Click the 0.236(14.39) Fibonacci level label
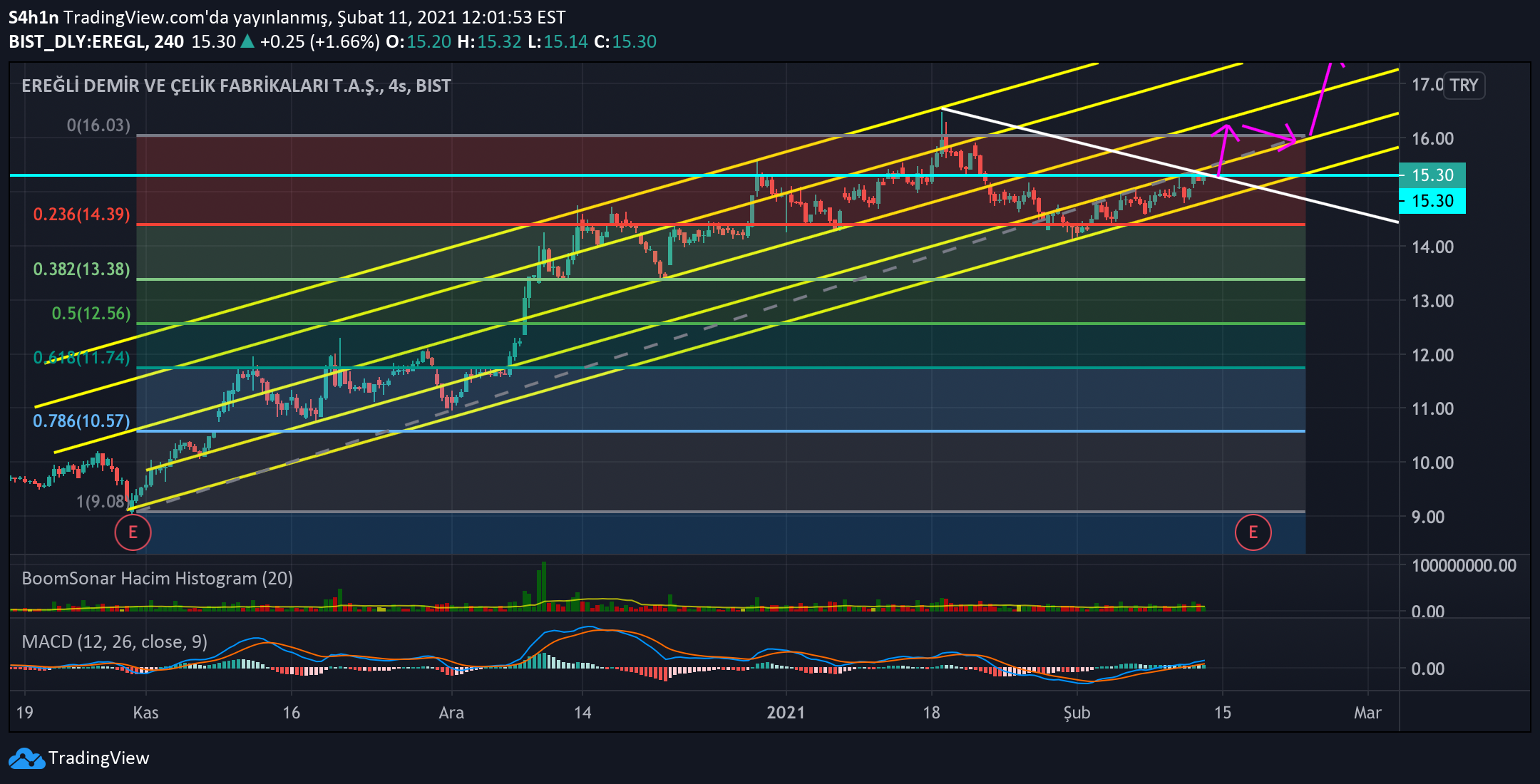 [81, 215]
